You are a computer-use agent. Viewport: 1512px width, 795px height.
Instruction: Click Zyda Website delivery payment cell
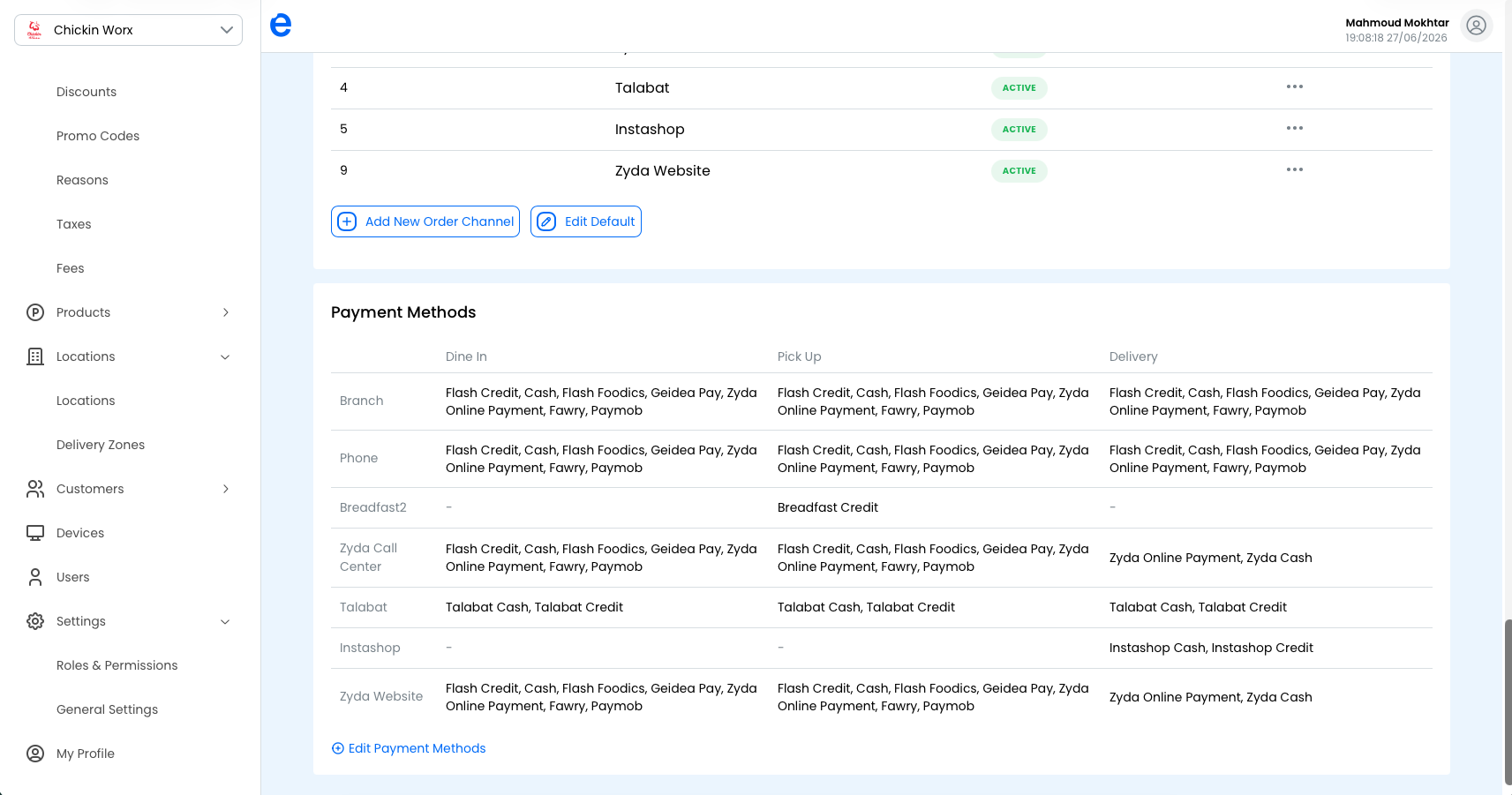click(1211, 697)
